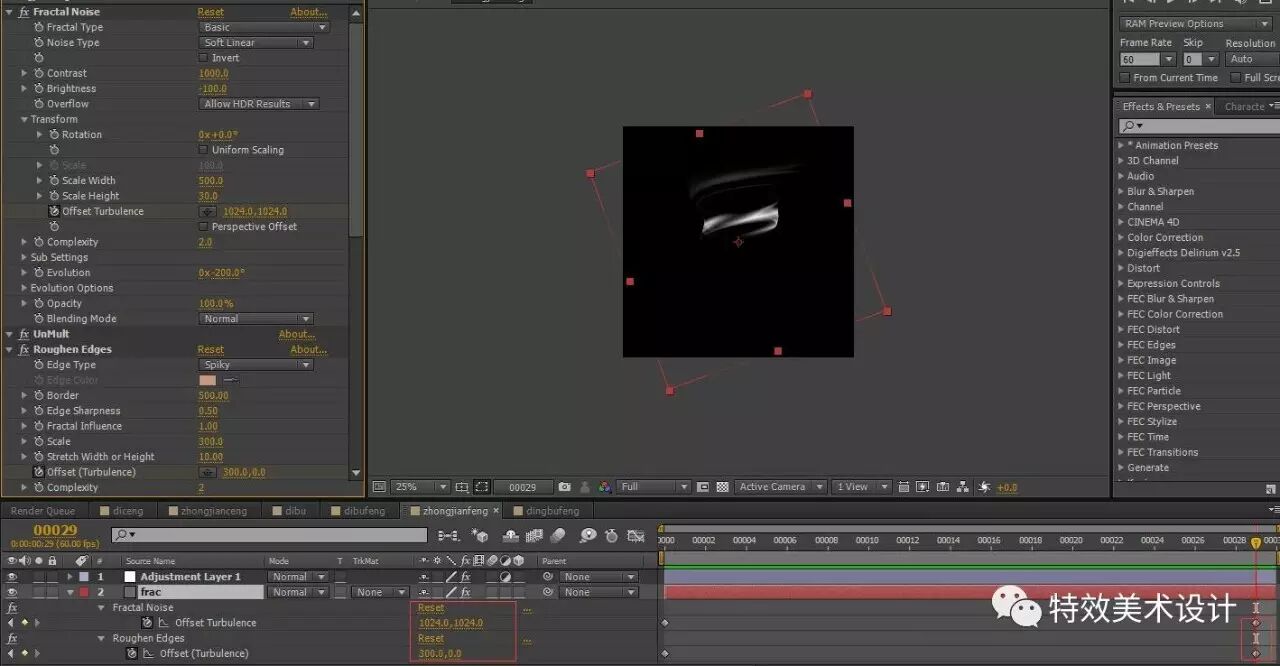Expand the Evolution Options group

click(x=23, y=287)
